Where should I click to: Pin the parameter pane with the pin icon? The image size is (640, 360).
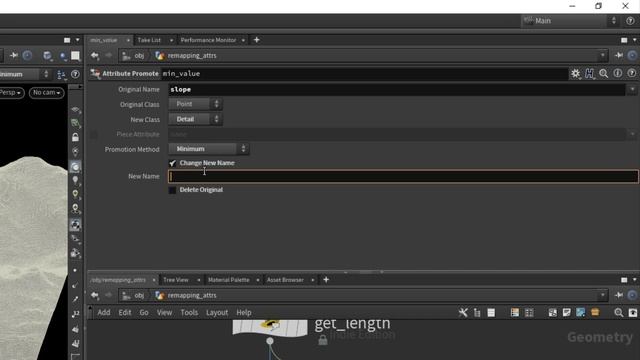[619, 56]
